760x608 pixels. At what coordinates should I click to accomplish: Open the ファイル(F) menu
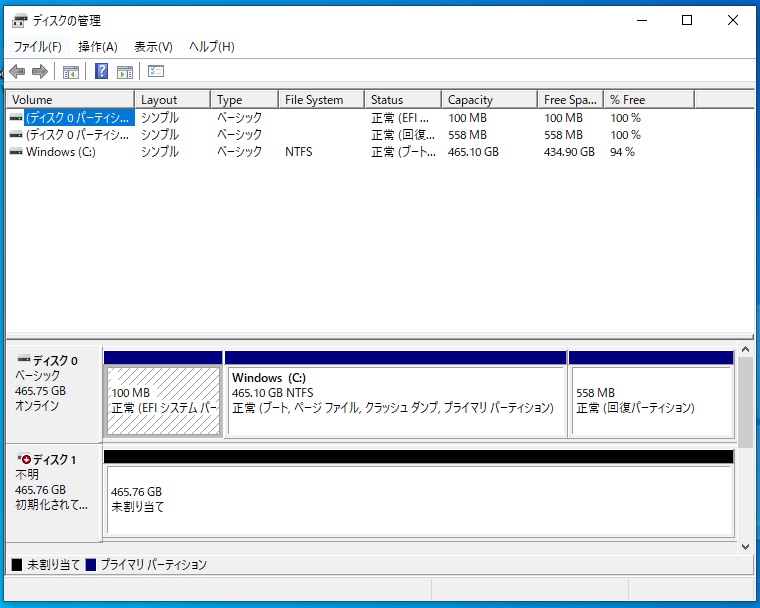point(37,47)
